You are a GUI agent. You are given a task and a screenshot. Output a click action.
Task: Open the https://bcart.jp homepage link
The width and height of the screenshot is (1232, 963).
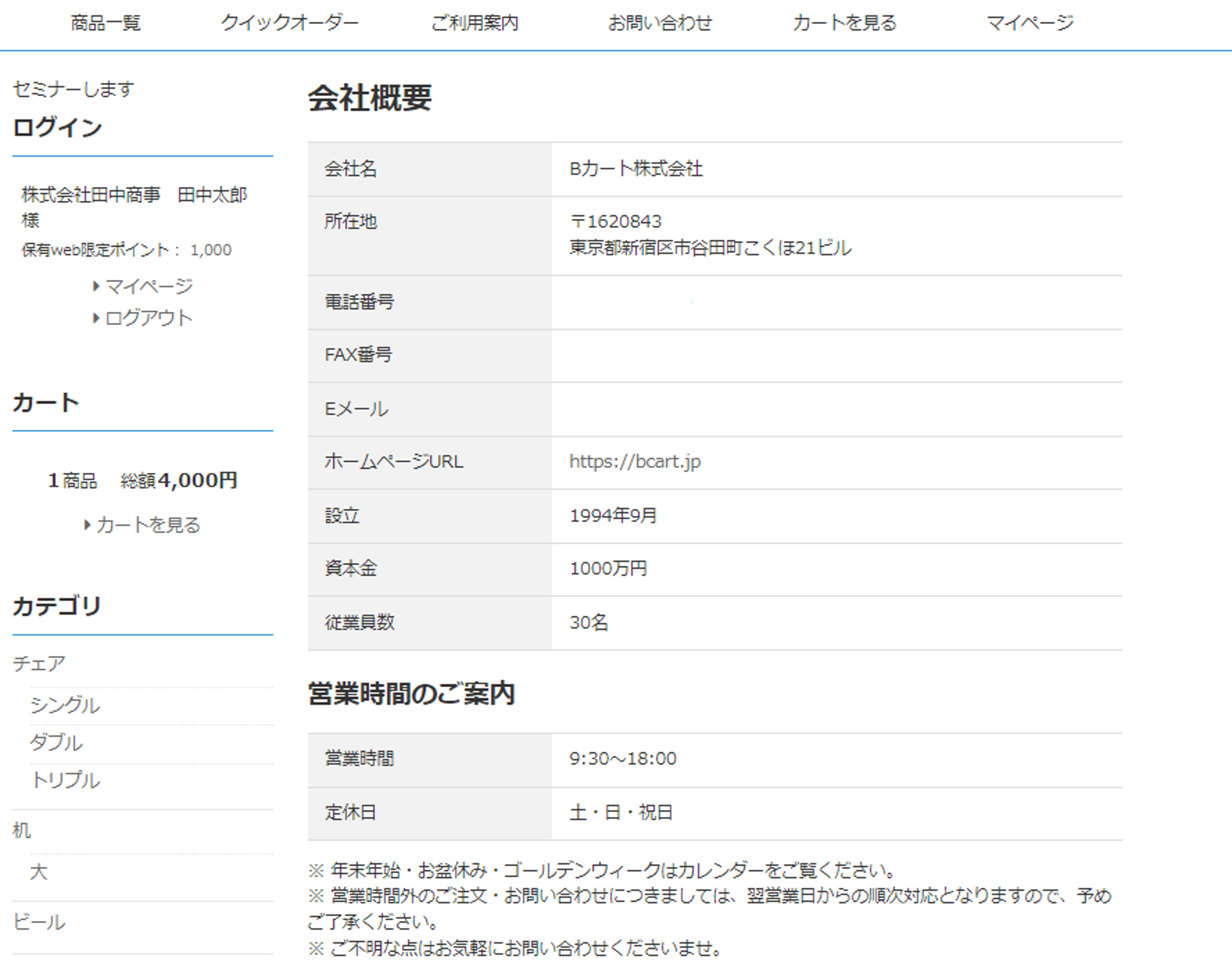pyautogui.click(x=635, y=461)
